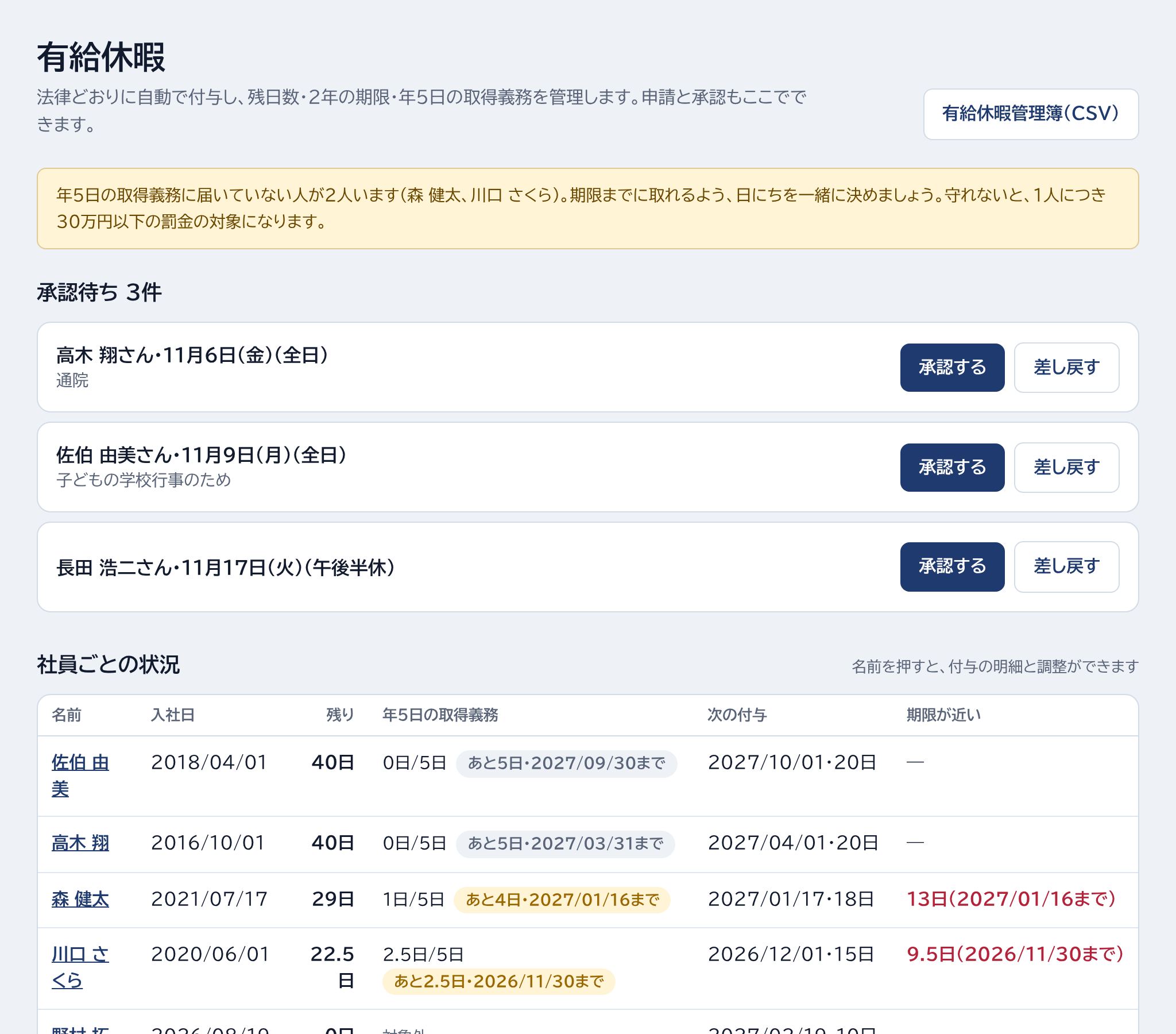The image size is (1176, 1034).
Task: Approve 佐伯 由美's 11月9日 leave request
Action: pyautogui.click(x=952, y=467)
